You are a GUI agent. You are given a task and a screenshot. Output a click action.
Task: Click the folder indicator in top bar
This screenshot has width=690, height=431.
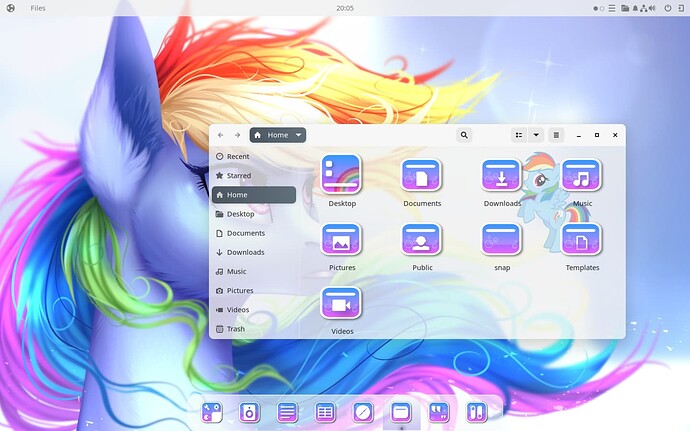click(625, 8)
